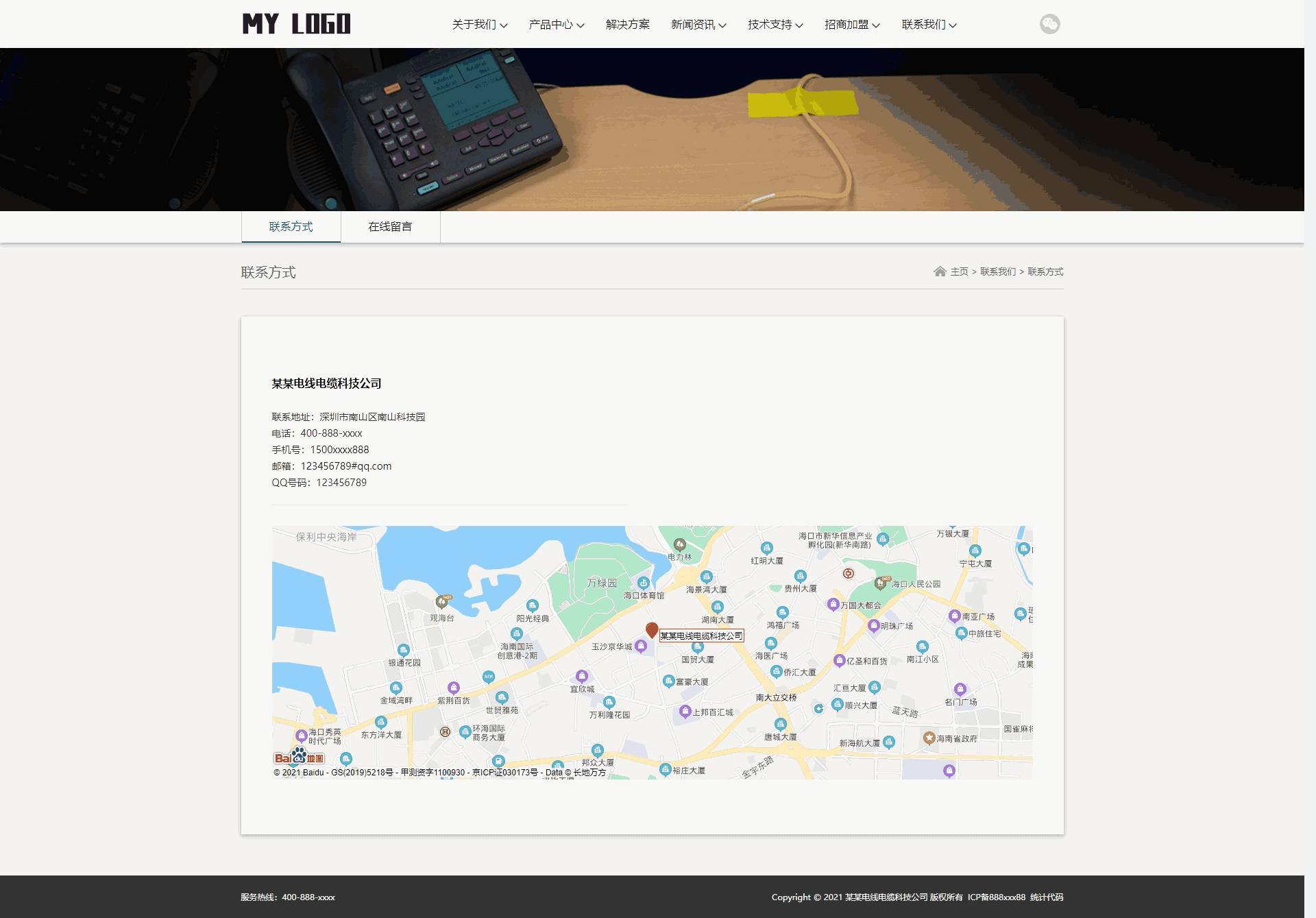The image size is (1316, 918).
Task: Click 海南省政府 star marker icon
Action: click(x=929, y=738)
